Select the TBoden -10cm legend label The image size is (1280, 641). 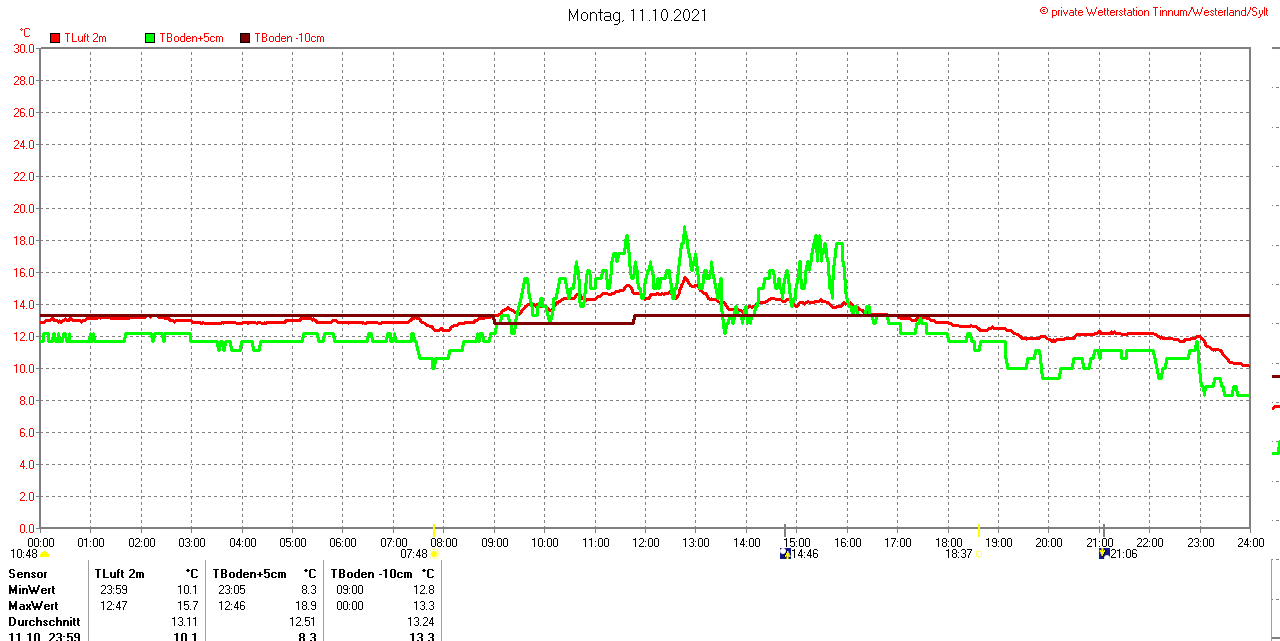tap(289, 38)
